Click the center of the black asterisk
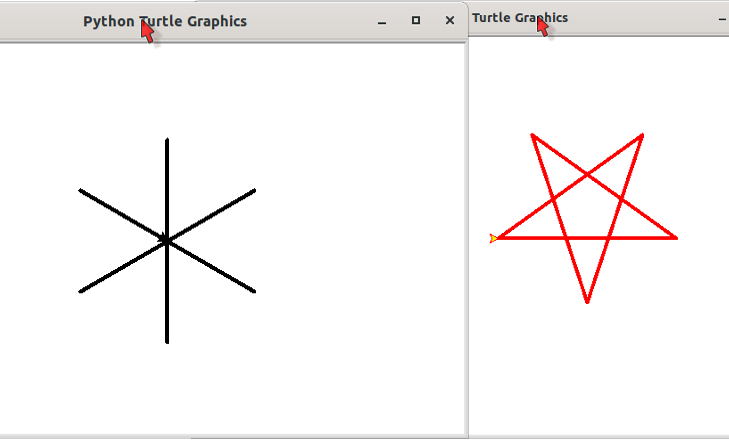The image size is (729, 440). point(167,240)
